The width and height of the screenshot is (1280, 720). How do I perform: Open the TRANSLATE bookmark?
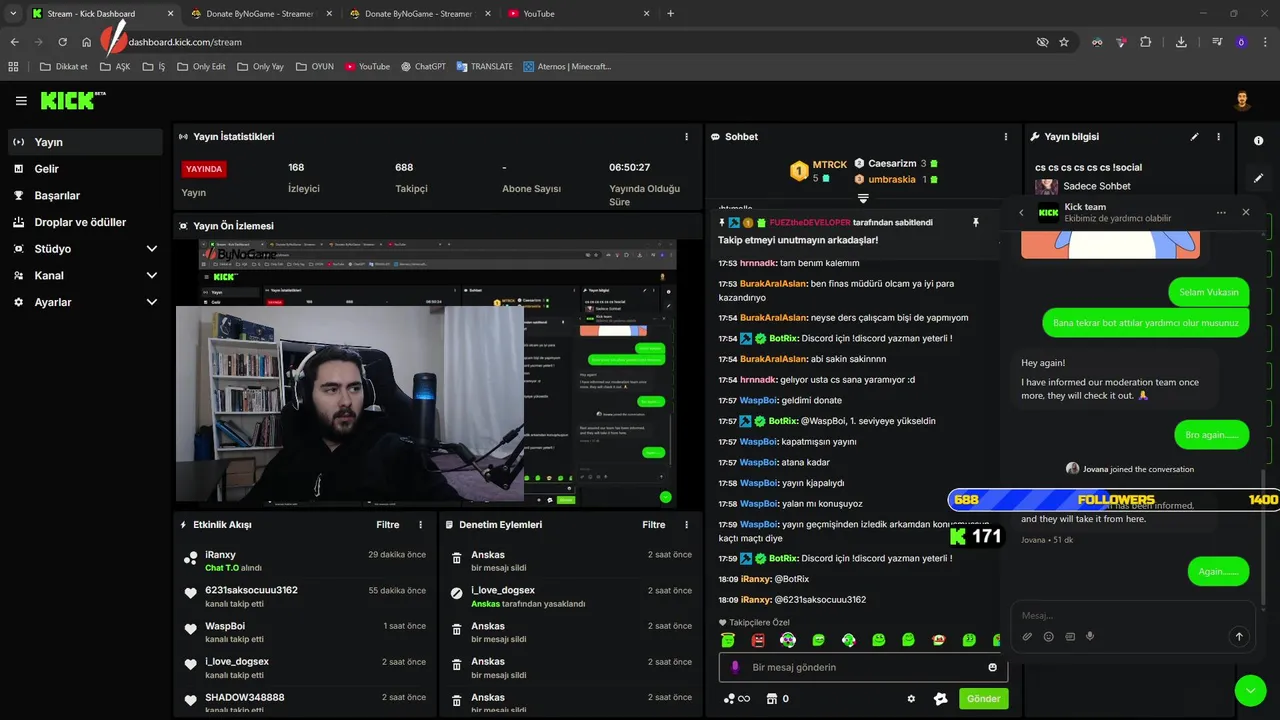(484, 67)
